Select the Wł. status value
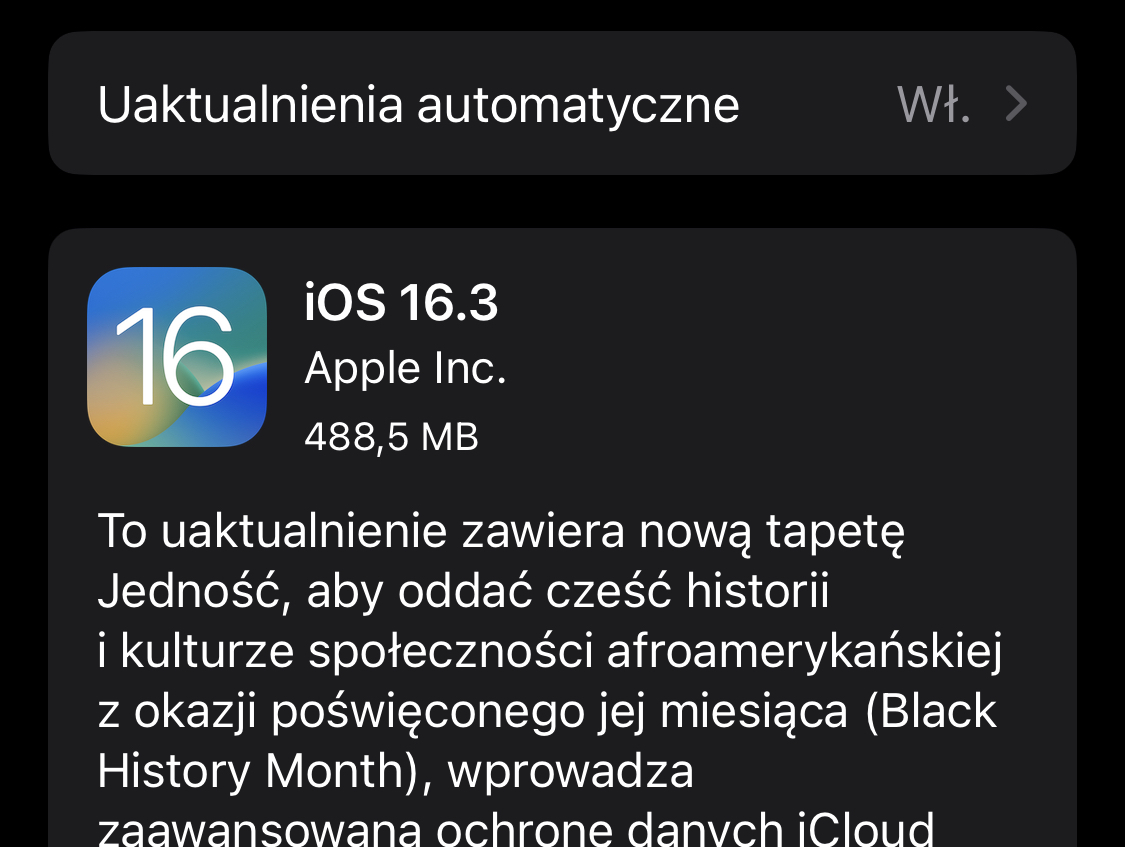The height and width of the screenshot is (847, 1125). [x=933, y=105]
